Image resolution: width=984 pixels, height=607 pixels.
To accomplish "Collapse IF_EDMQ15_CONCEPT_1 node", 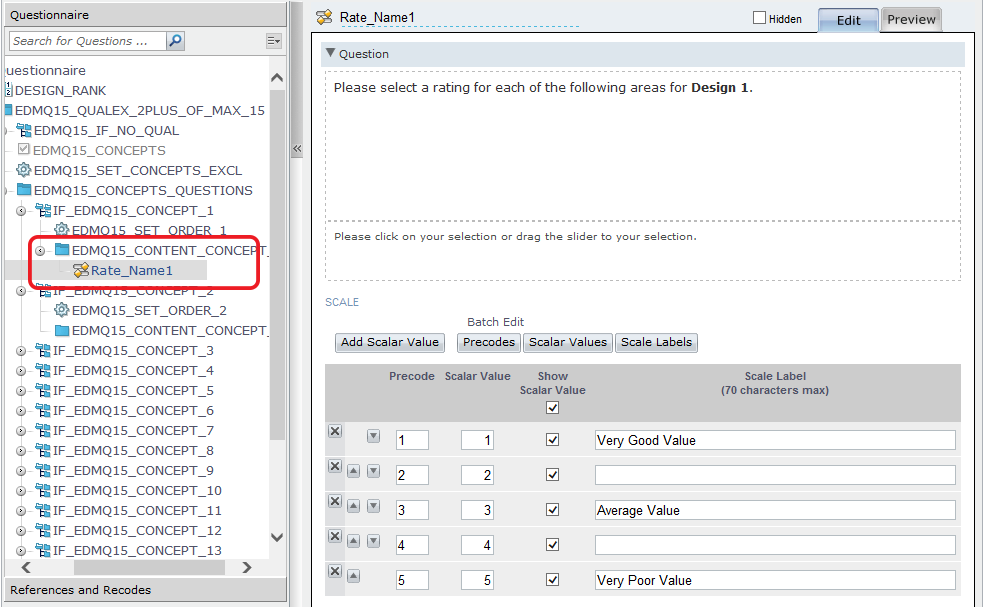I will click(x=21, y=211).
